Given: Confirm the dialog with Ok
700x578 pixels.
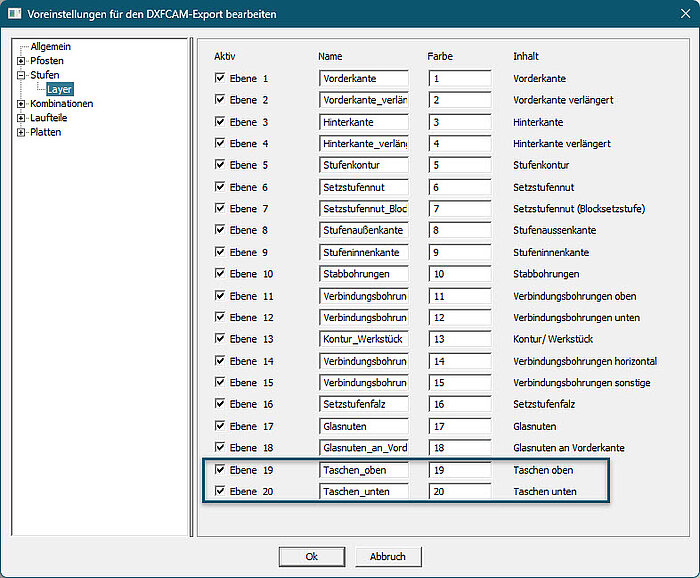Looking at the screenshot, I should tap(312, 557).
